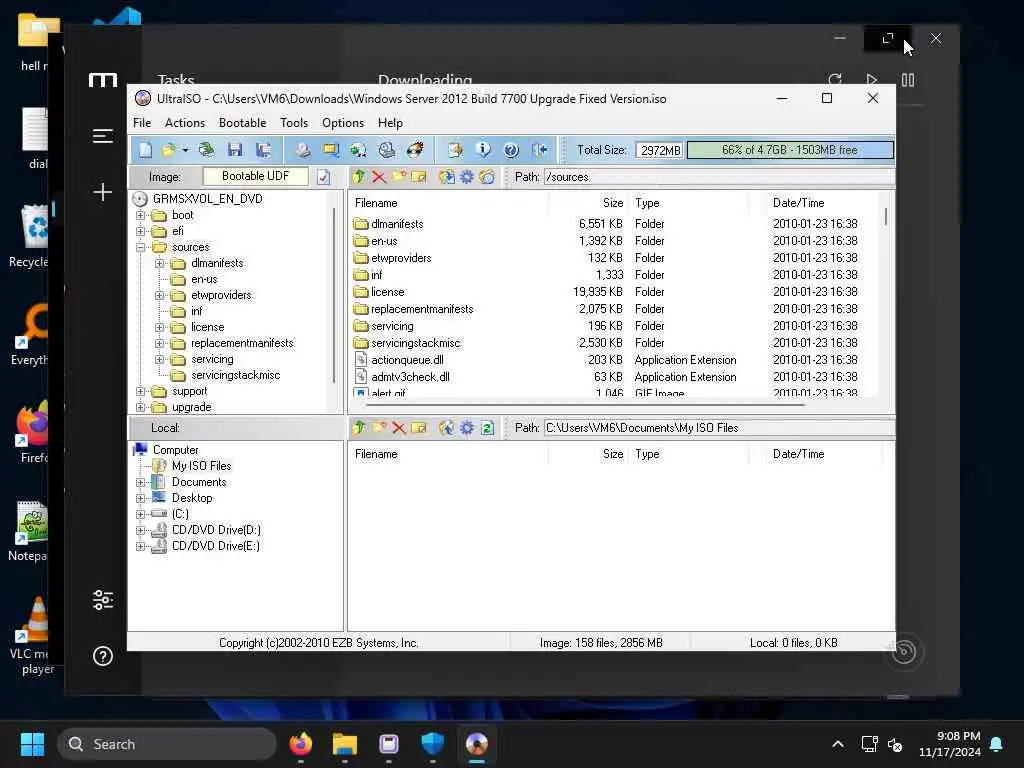Click the Change Format toolbar icon
1024x768 pixels.
pos(455,150)
